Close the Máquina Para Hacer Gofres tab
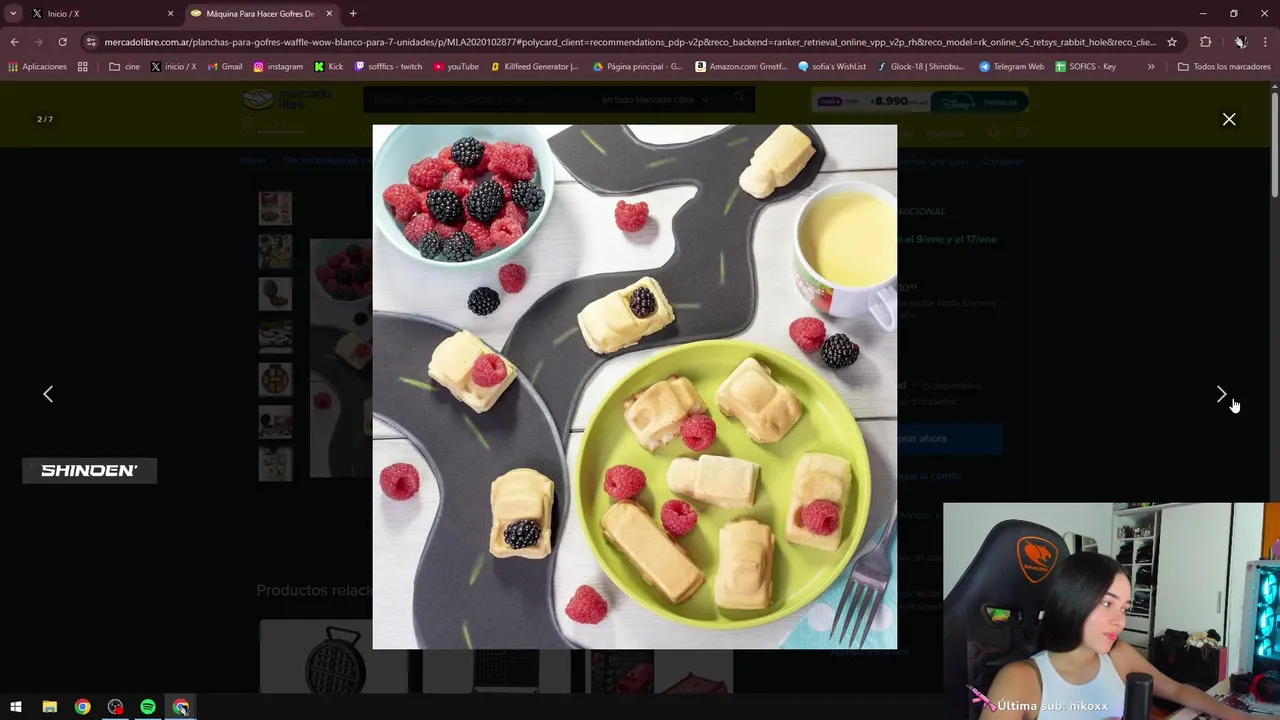This screenshot has width=1280, height=720. (x=329, y=14)
